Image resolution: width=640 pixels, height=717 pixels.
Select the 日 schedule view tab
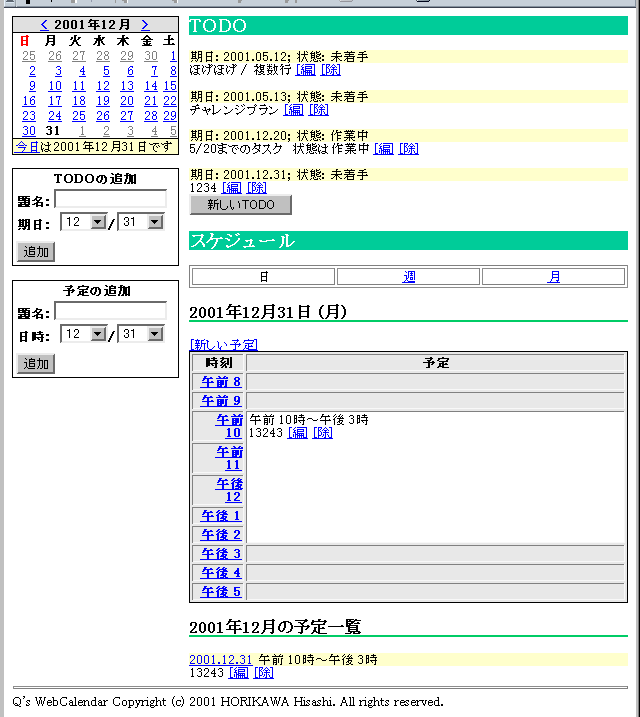tap(264, 277)
